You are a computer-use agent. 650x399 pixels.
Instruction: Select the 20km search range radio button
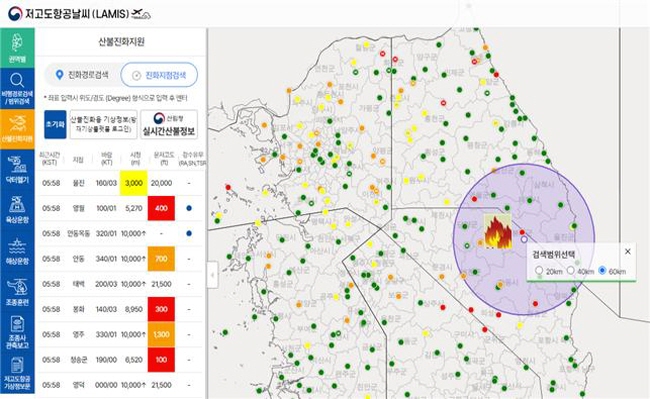click(x=539, y=271)
